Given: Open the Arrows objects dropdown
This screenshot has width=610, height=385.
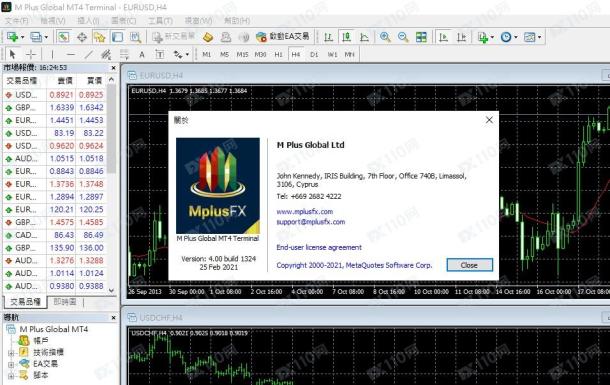Looking at the screenshot, I should pos(187,54).
